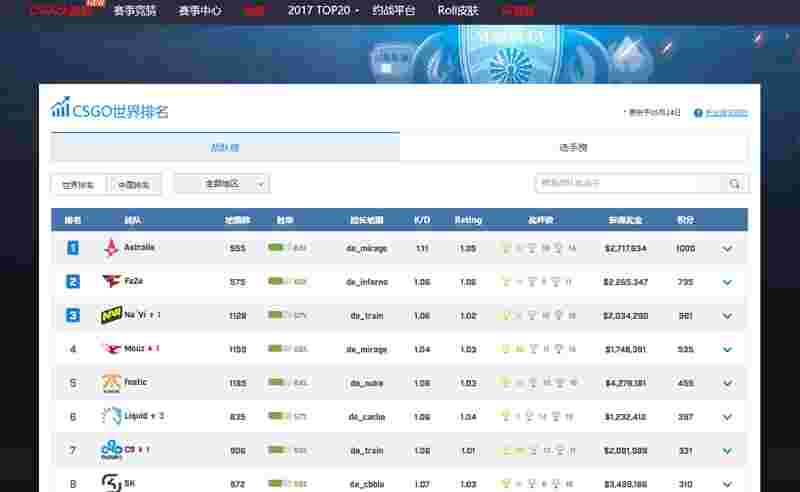Screen dimensions: 800x492
Task: Click the rank 2 badge
Action: (73, 282)
